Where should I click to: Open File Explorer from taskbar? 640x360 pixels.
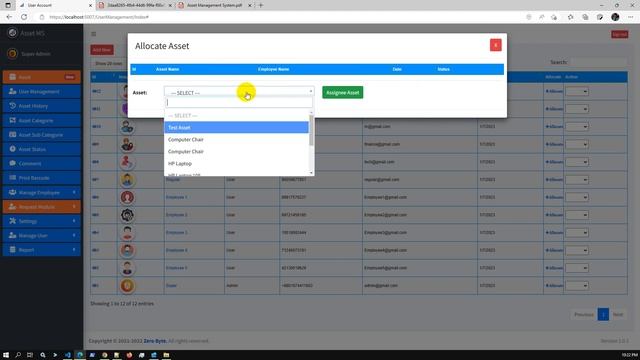(166, 355)
